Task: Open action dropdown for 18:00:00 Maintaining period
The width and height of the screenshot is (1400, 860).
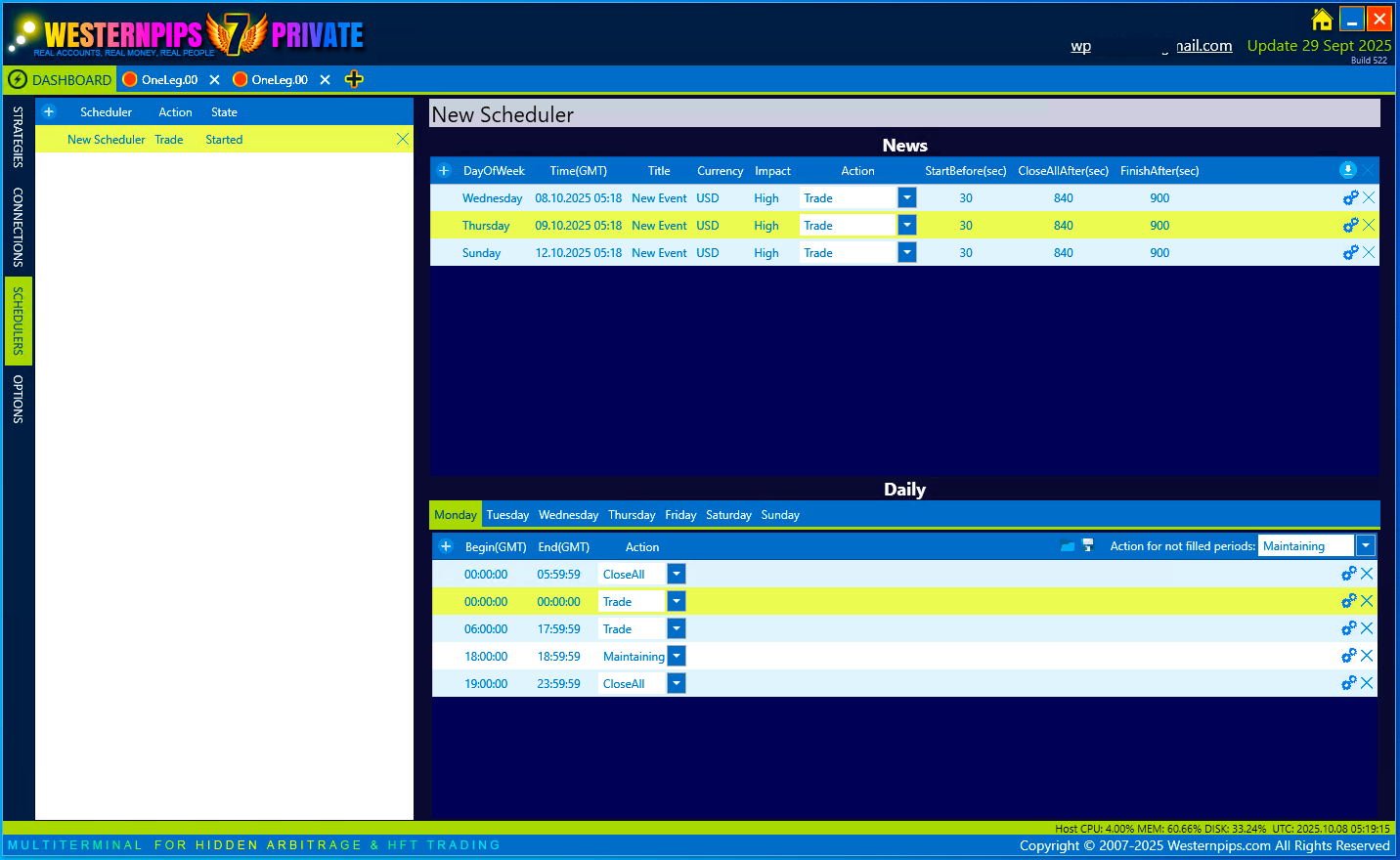Action: [x=677, y=656]
